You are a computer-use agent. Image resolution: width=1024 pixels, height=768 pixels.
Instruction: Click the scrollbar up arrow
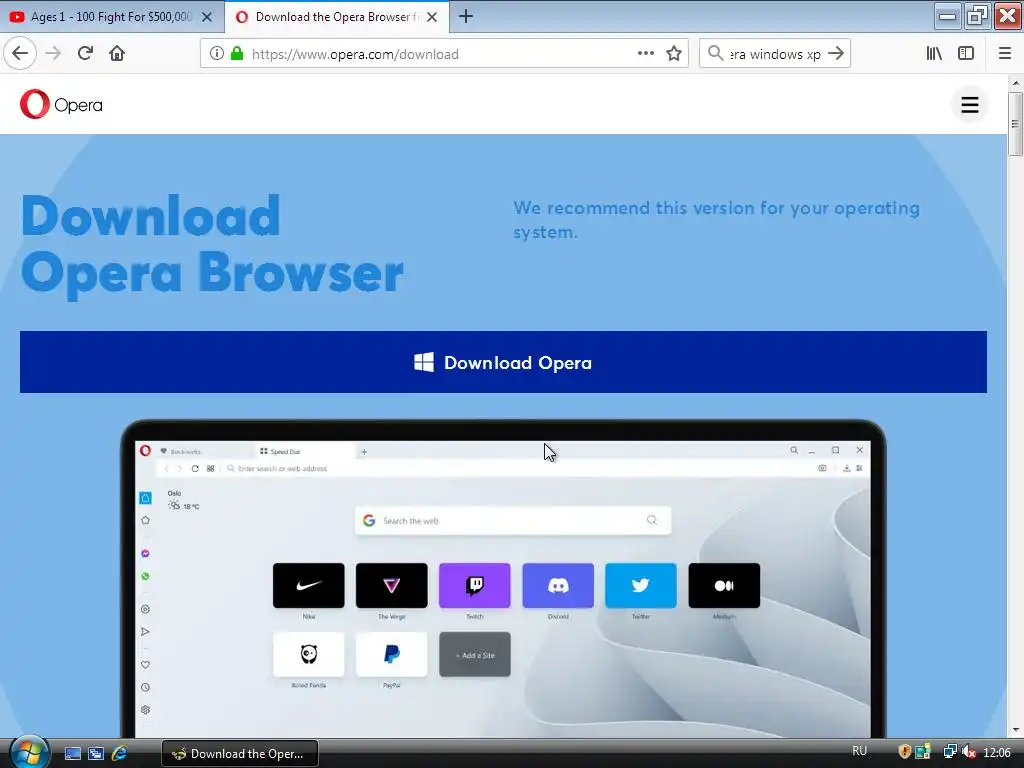[x=1015, y=83]
